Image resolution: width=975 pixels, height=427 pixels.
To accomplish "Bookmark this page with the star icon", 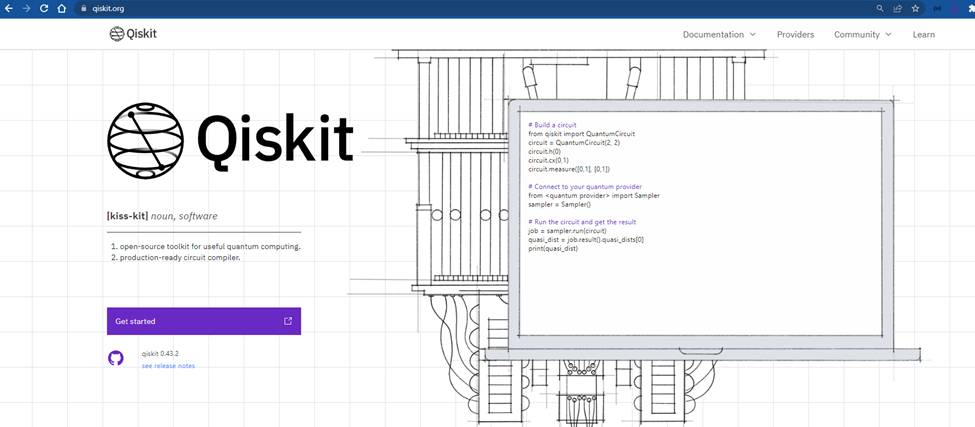I will pos(915,8).
